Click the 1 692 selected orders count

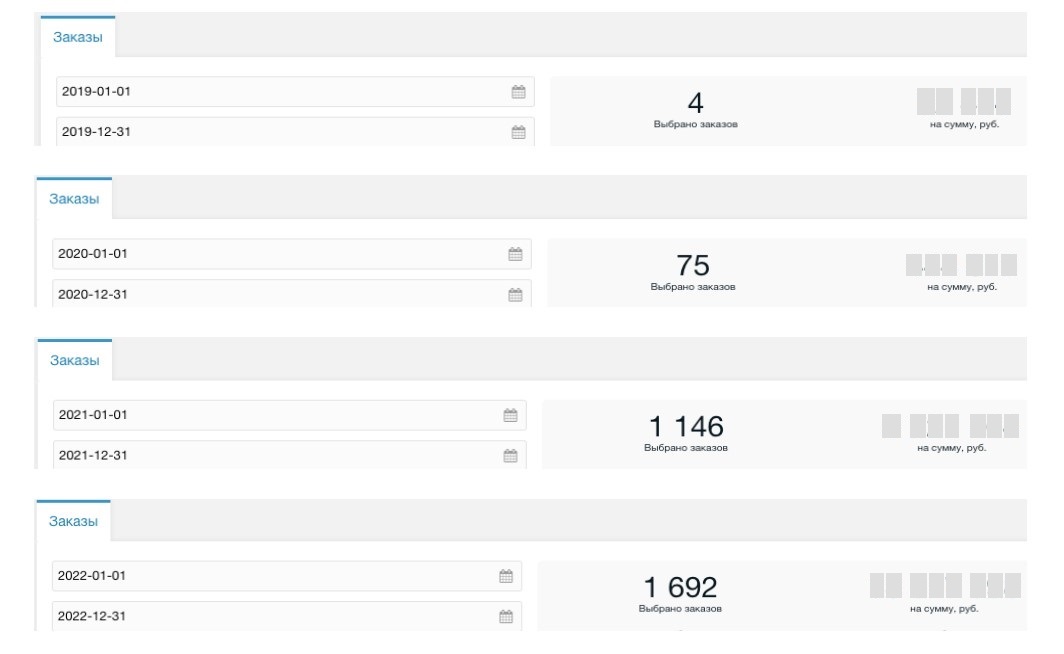[680, 588]
